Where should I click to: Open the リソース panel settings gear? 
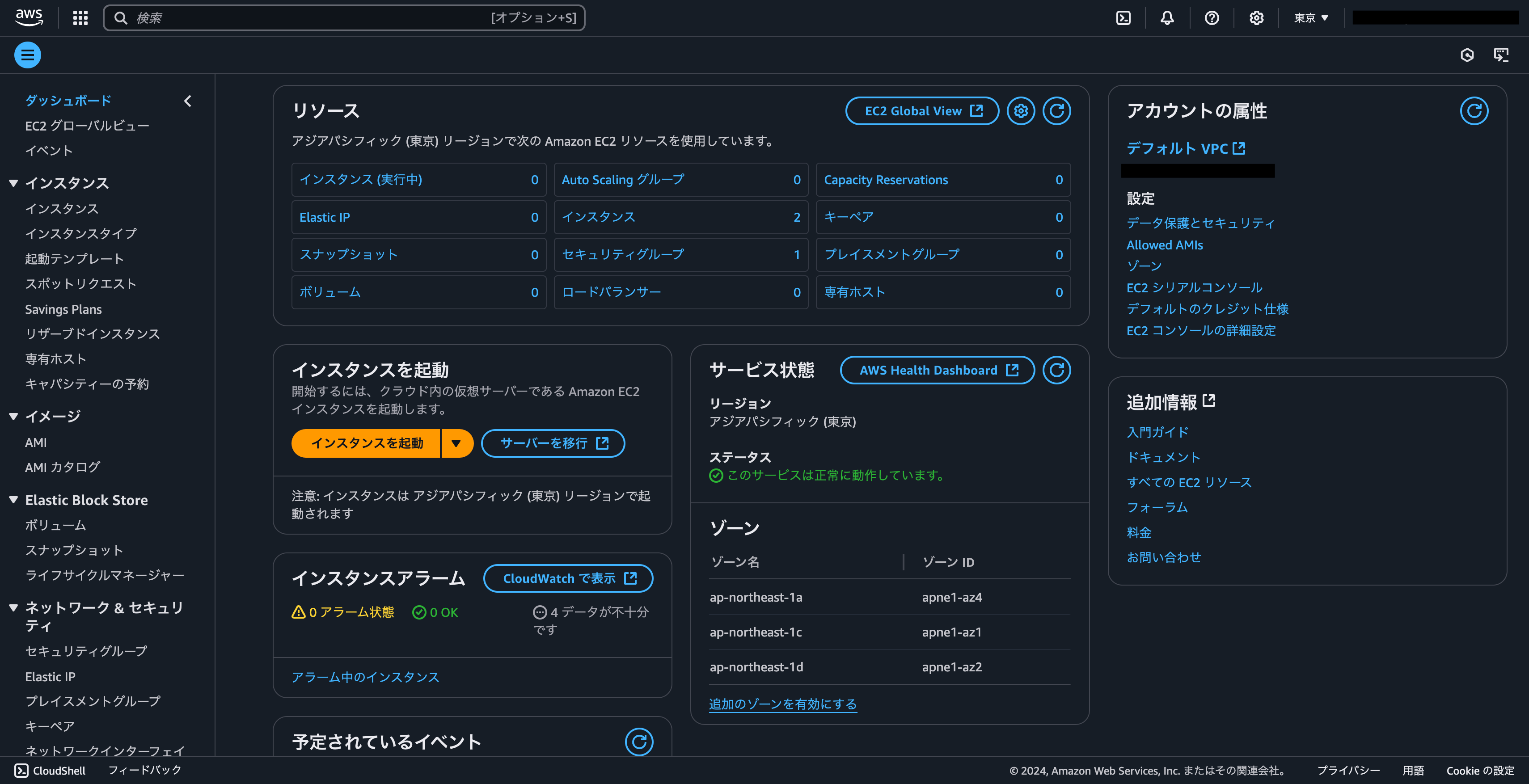coord(1021,110)
